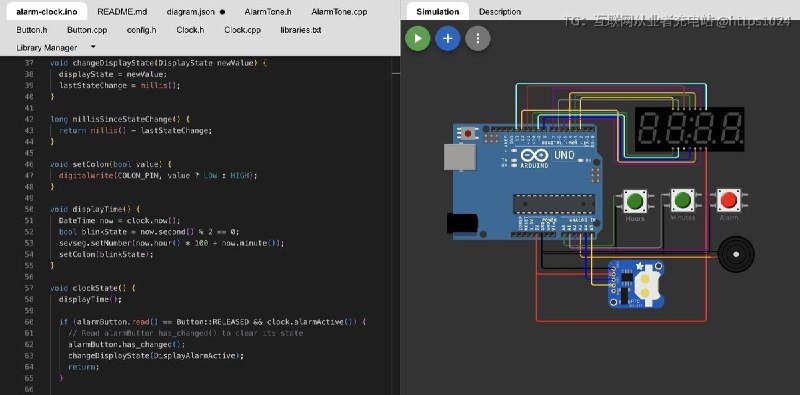Screen dimensions: 800x395
Task: Open the Library Manager tab
Action: pyautogui.click(x=46, y=47)
